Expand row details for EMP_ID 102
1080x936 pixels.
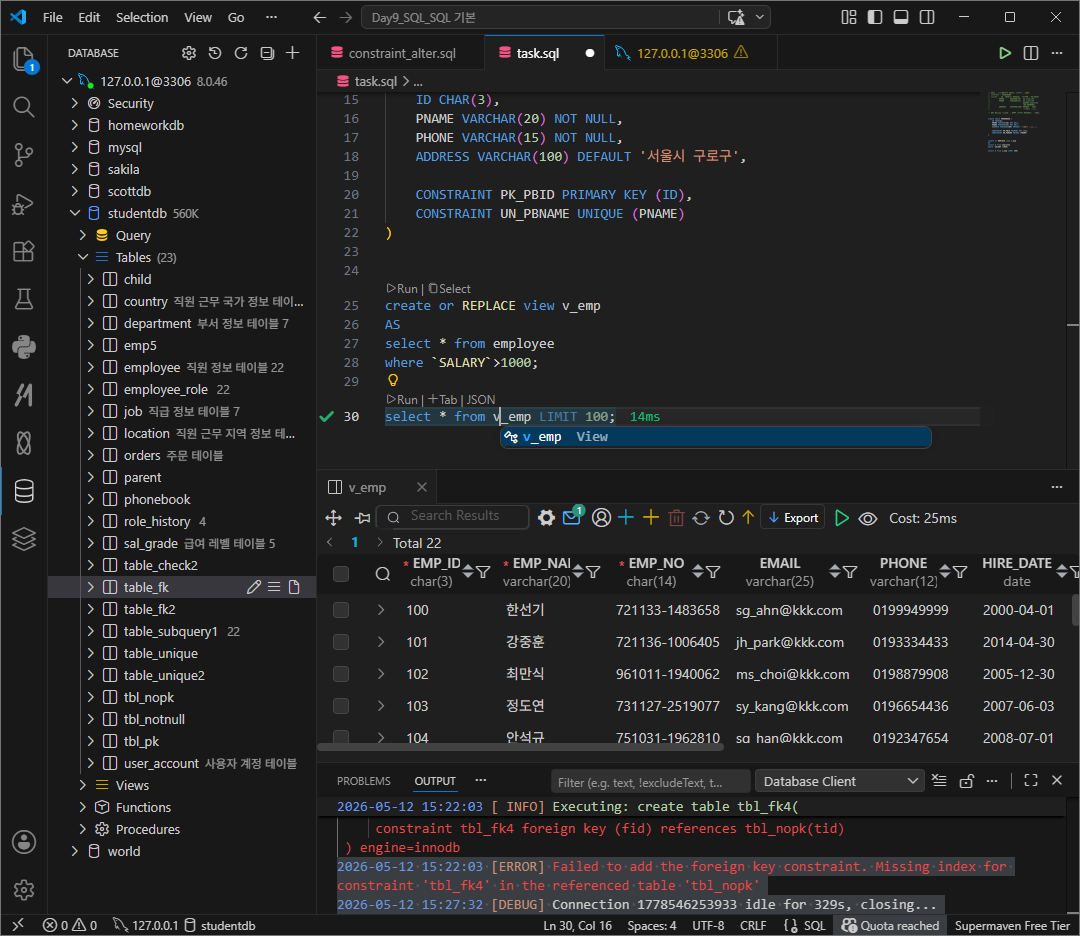381,674
